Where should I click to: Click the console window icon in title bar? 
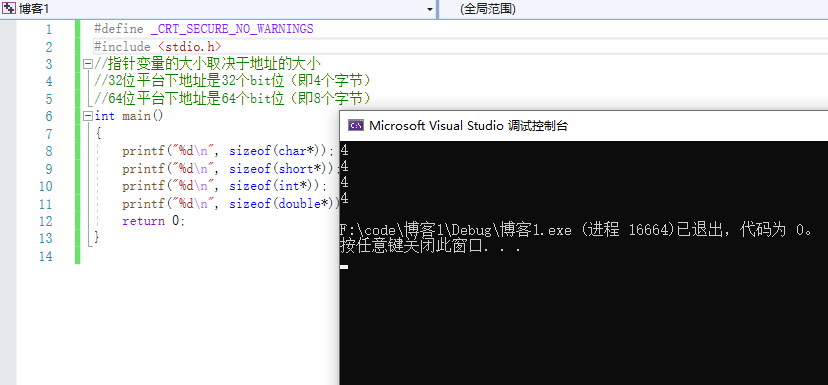(356, 126)
